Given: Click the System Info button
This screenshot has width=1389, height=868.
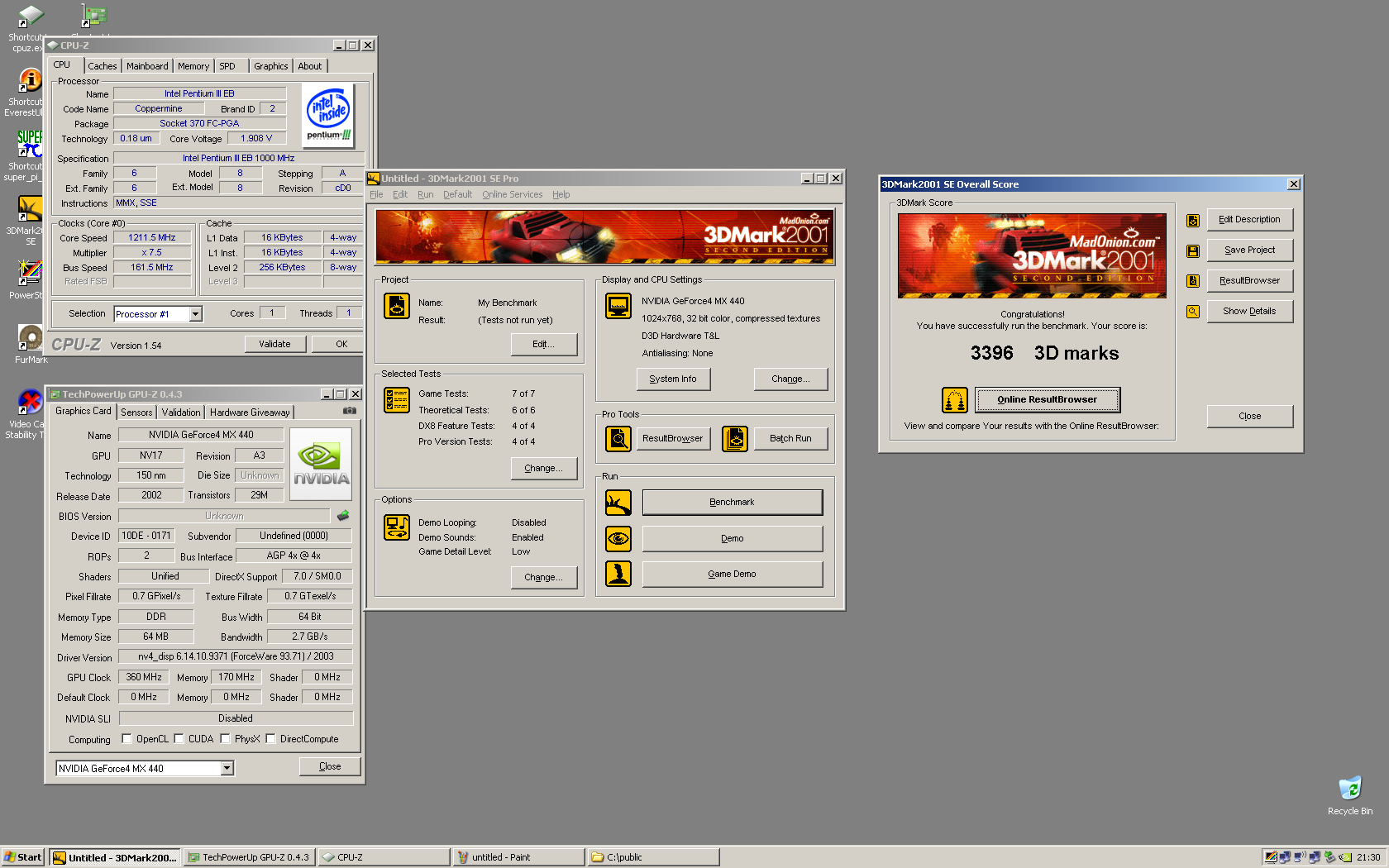Looking at the screenshot, I should coord(673,379).
